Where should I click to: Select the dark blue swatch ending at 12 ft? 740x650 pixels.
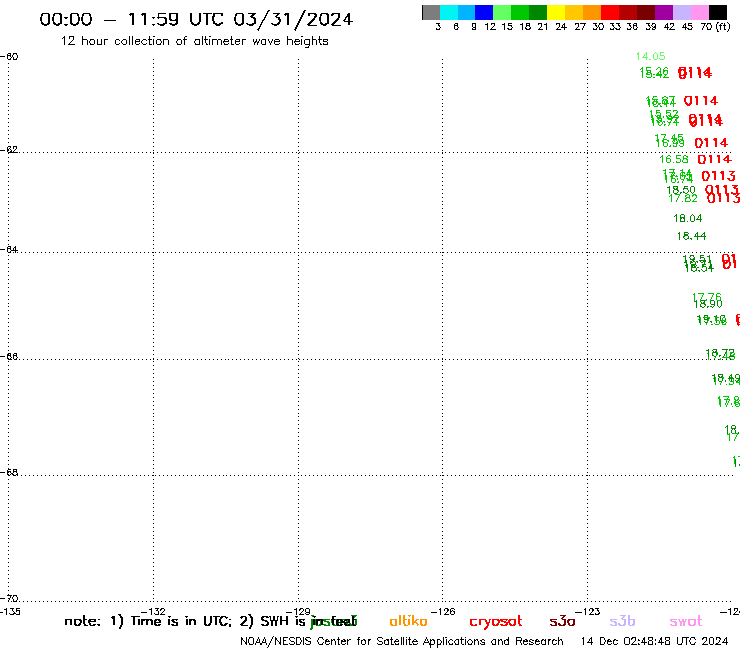pyautogui.click(x=484, y=12)
